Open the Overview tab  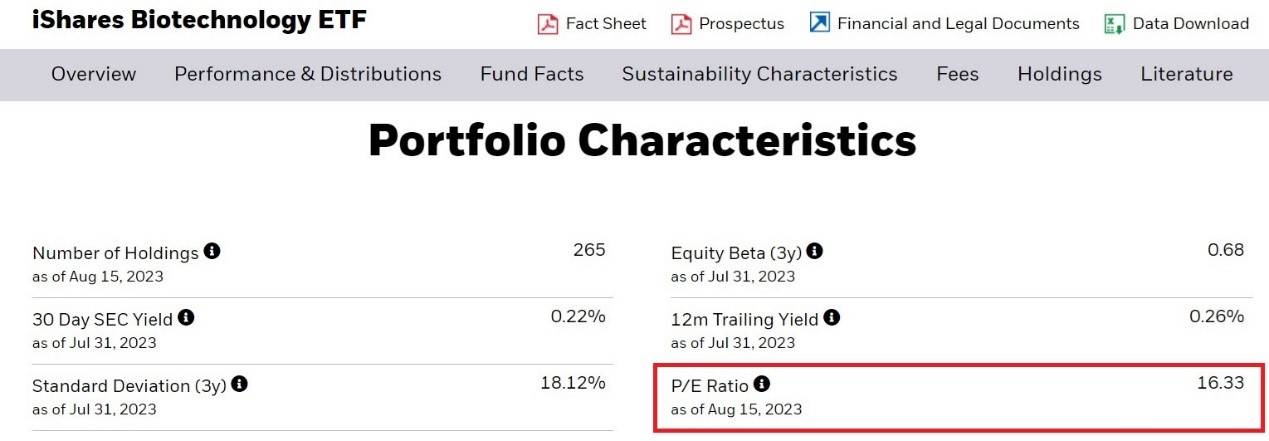[93, 74]
